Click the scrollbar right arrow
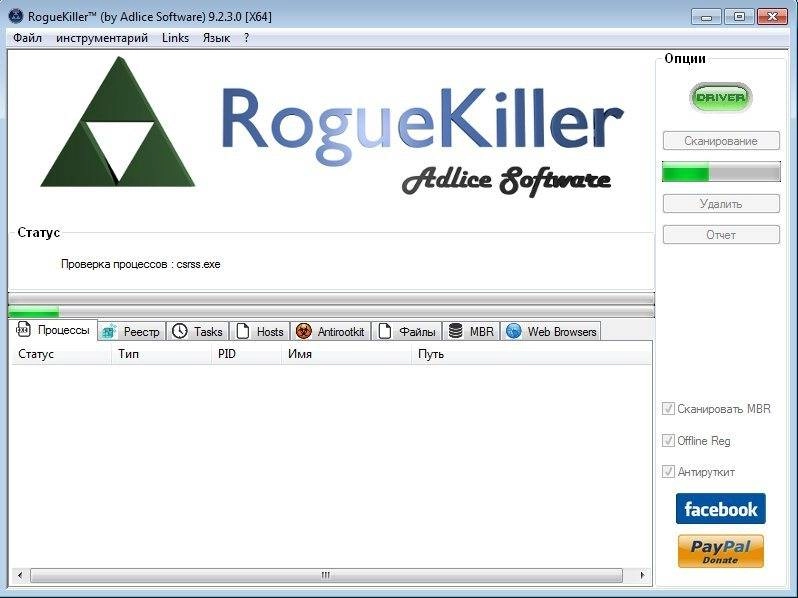 point(642,575)
